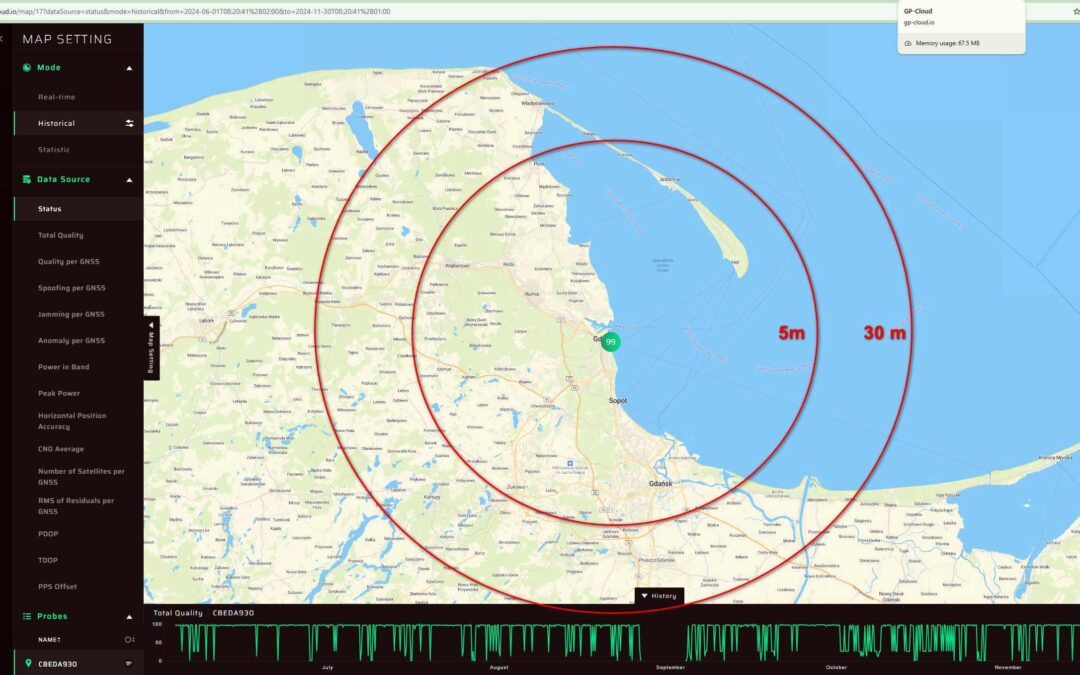The image size is (1080, 675).
Task: Click the funnel icon beside CBEDA930 probe
Action: (x=128, y=663)
